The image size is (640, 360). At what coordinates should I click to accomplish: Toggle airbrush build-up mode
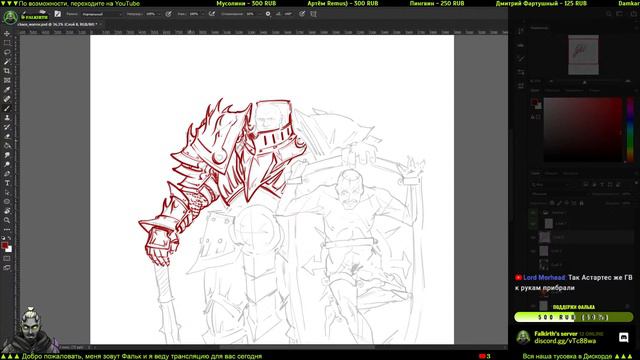click(x=211, y=14)
